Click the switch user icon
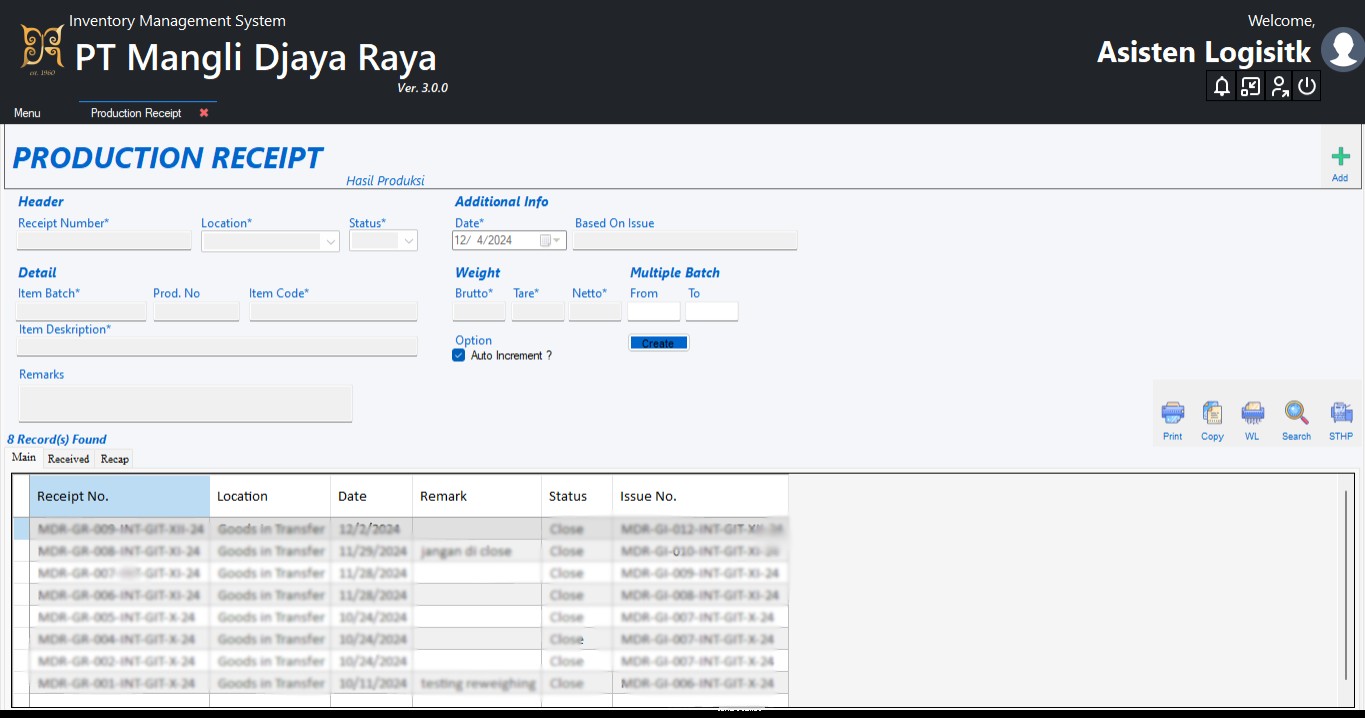This screenshot has width=1365, height=718. coord(1279,87)
